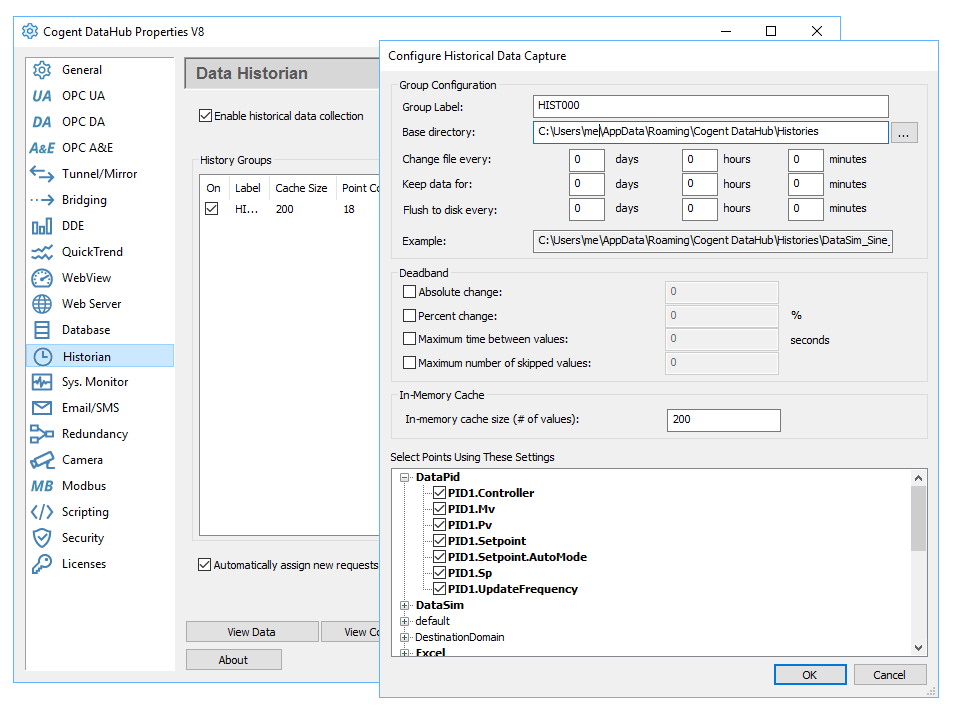Open the QuickTrend wave icon
Viewport: 955px width, 712px height.
pos(41,252)
